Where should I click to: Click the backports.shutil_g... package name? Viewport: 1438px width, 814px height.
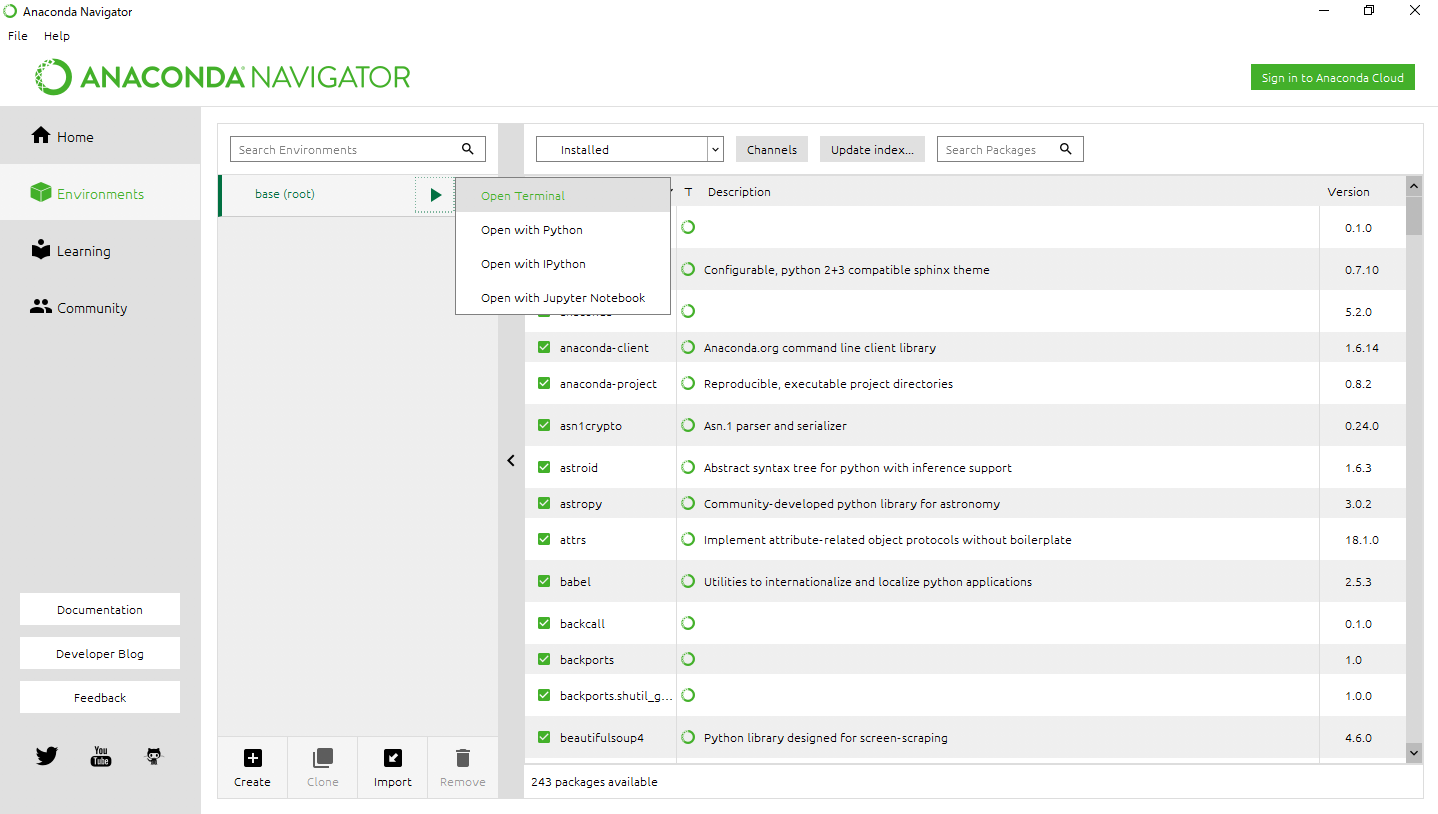pos(616,695)
